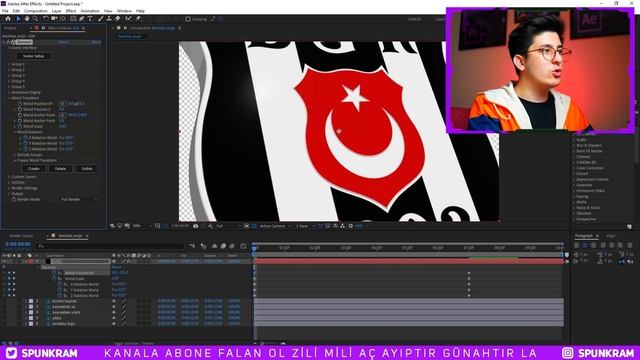
Task: Switch to Render Queue tab
Action: point(21,236)
